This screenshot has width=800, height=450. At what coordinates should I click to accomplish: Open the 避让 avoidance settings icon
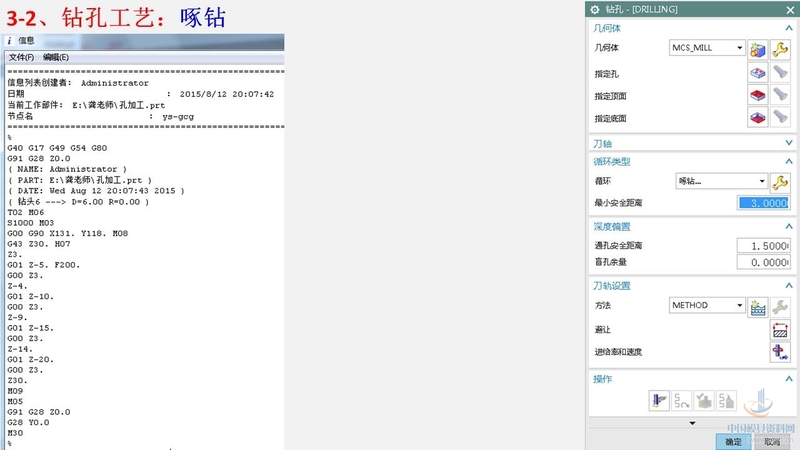pyautogui.click(x=780, y=330)
